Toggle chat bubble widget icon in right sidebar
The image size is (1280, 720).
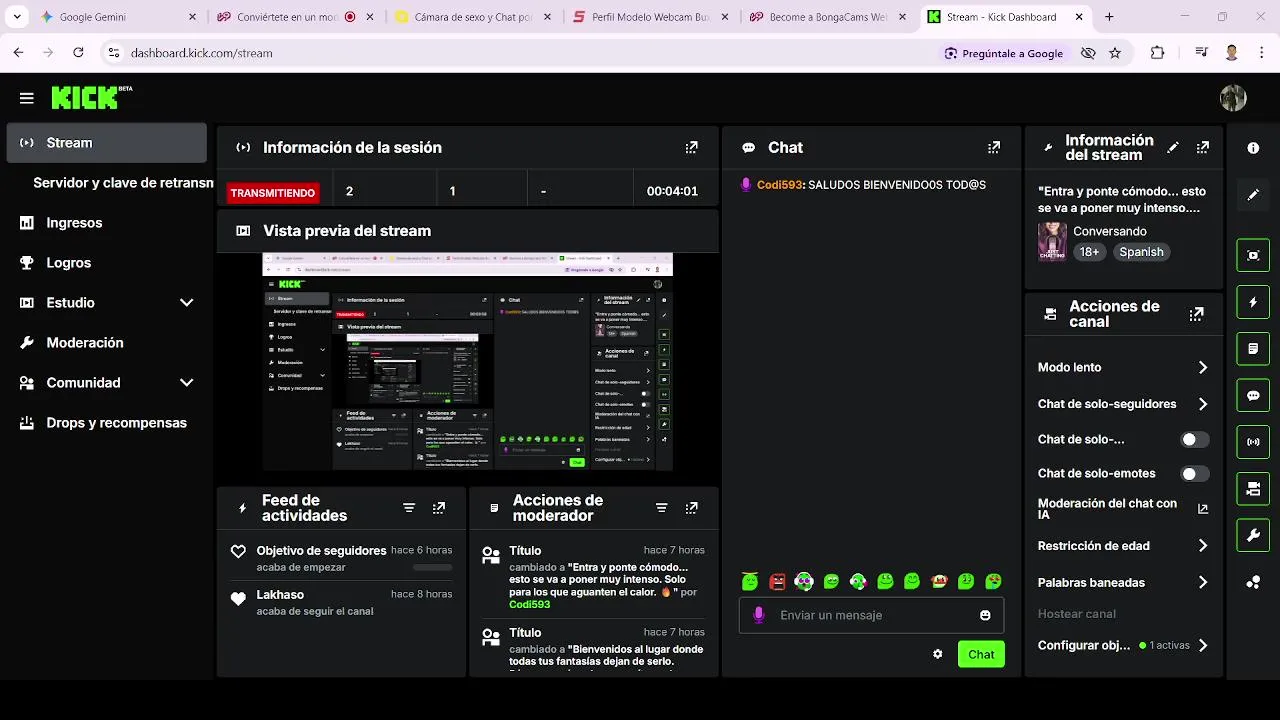tap(1253, 396)
